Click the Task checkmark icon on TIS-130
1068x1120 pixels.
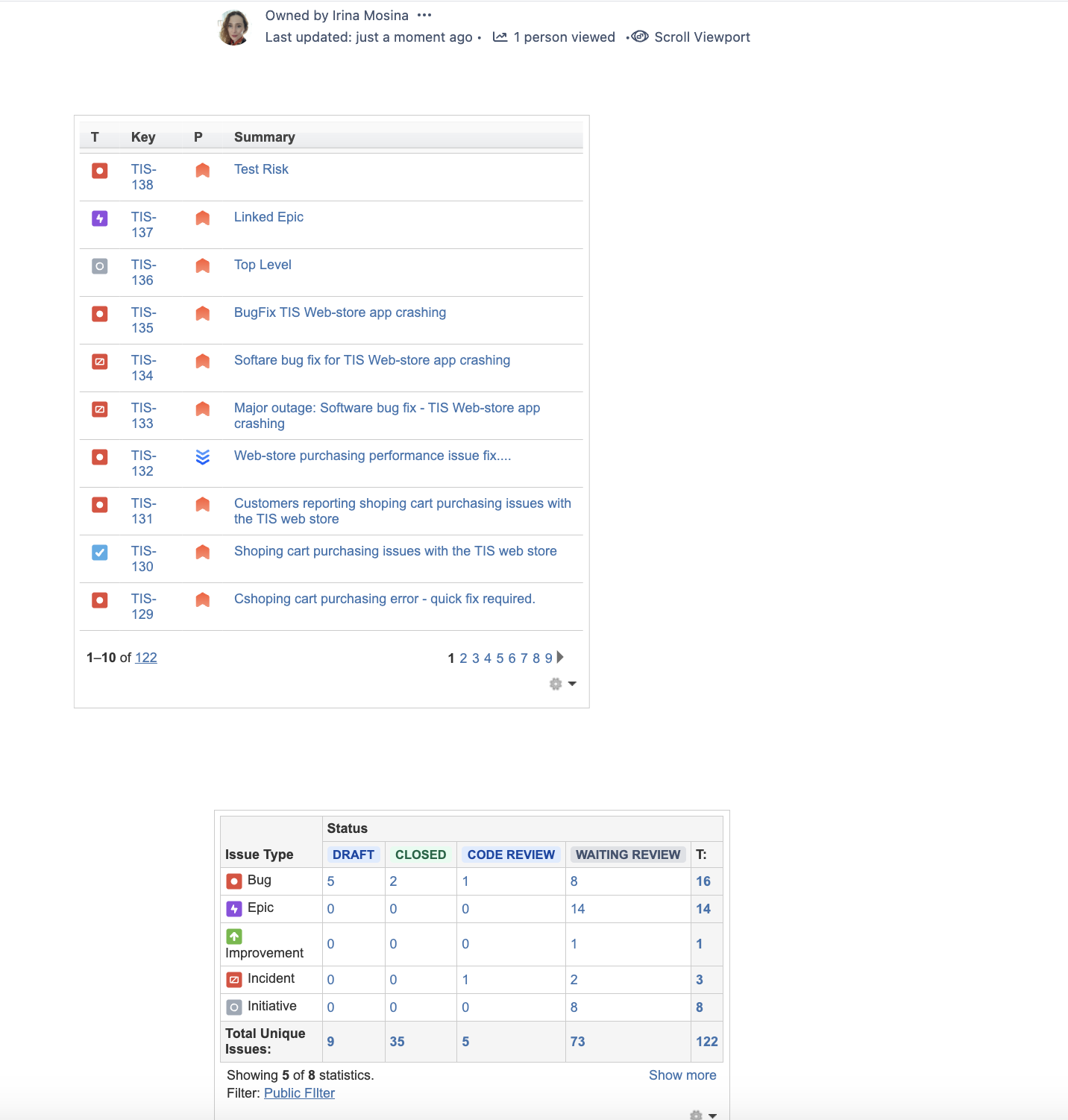pos(99,553)
